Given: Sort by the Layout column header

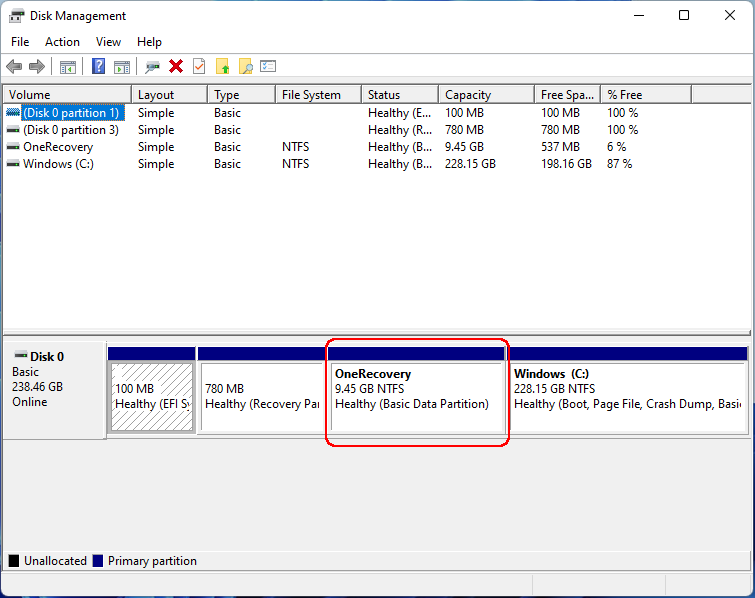Looking at the screenshot, I should coord(169,94).
